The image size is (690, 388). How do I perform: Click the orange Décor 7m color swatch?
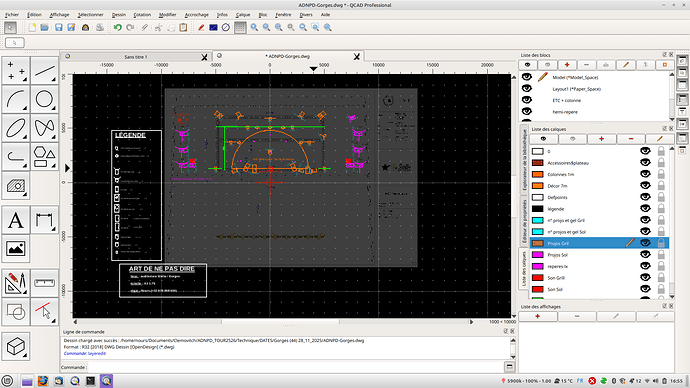coord(537,186)
